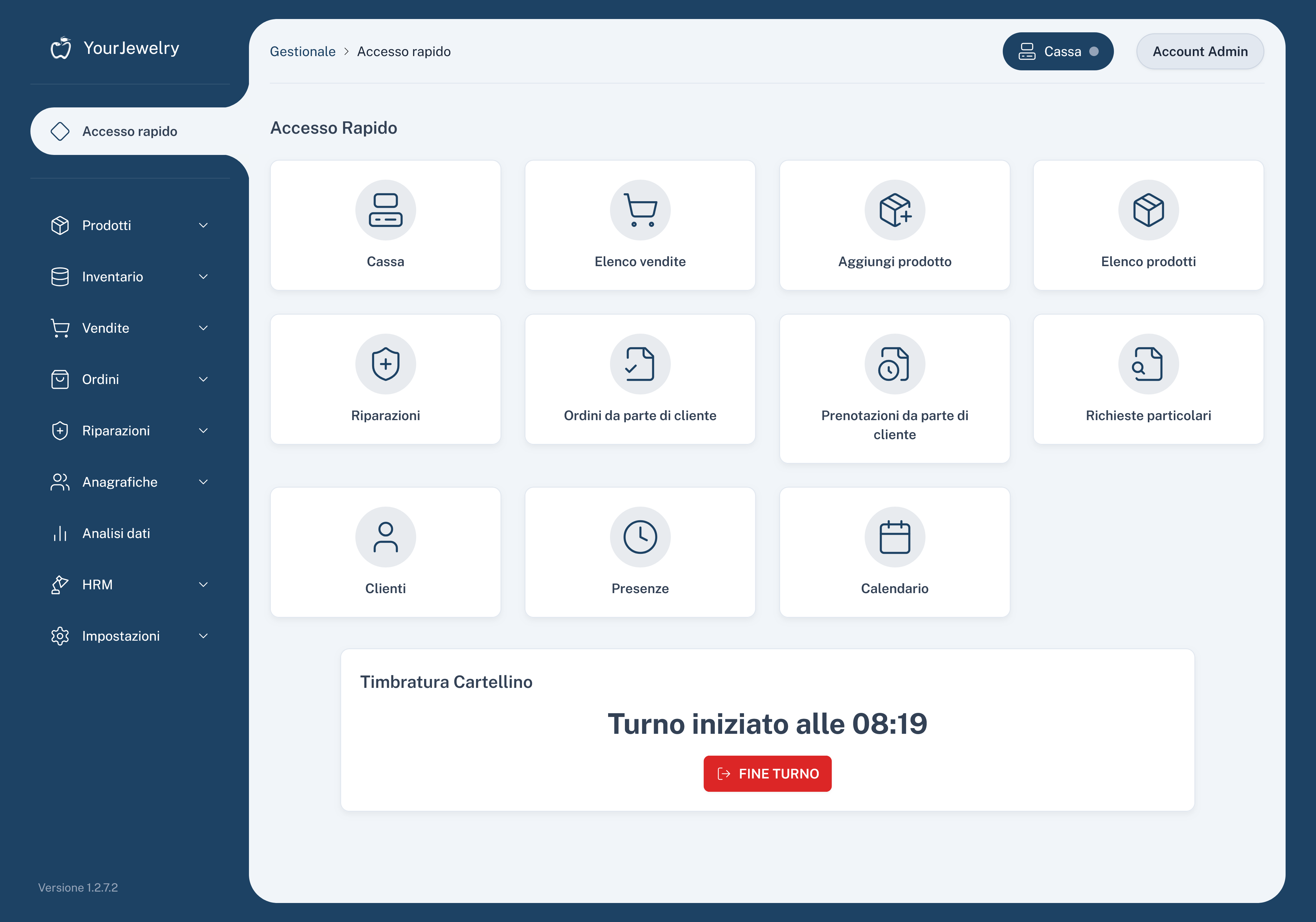Open the Elenco prodotti cube icon

[x=1148, y=210]
